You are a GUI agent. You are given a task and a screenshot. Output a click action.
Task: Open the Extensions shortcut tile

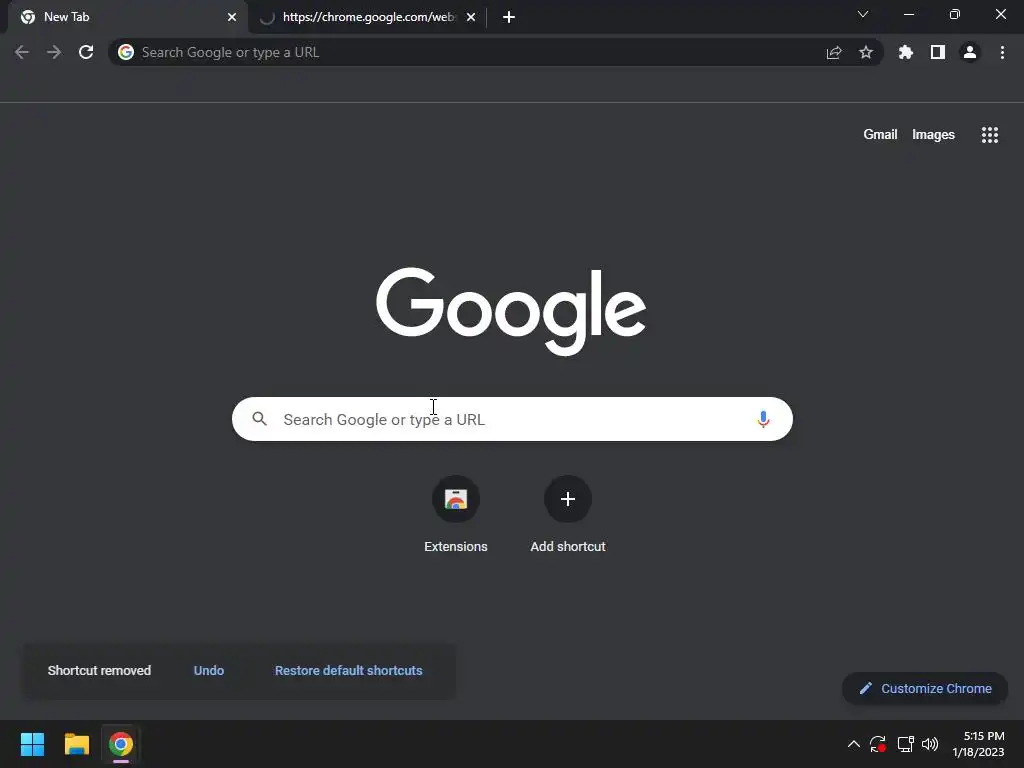click(x=456, y=515)
